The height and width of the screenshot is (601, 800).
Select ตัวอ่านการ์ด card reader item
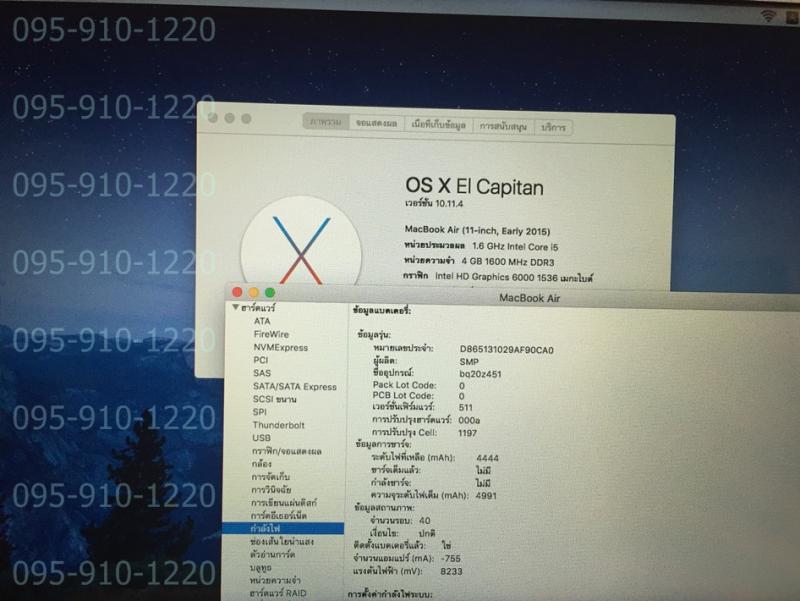pyautogui.click(x=272, y=554)
